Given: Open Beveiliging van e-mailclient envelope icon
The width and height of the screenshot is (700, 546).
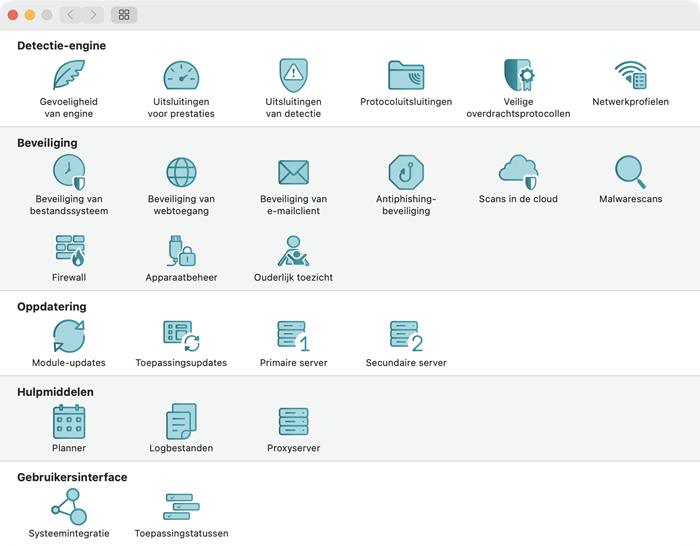Looking at the screenshot, I should [x=293, y=172].
